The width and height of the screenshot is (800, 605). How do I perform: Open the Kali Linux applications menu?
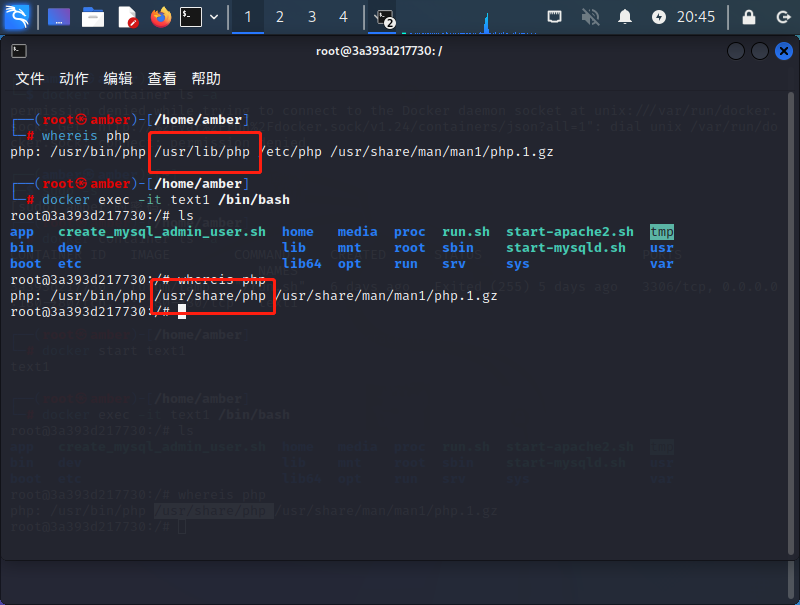point(18,16)
